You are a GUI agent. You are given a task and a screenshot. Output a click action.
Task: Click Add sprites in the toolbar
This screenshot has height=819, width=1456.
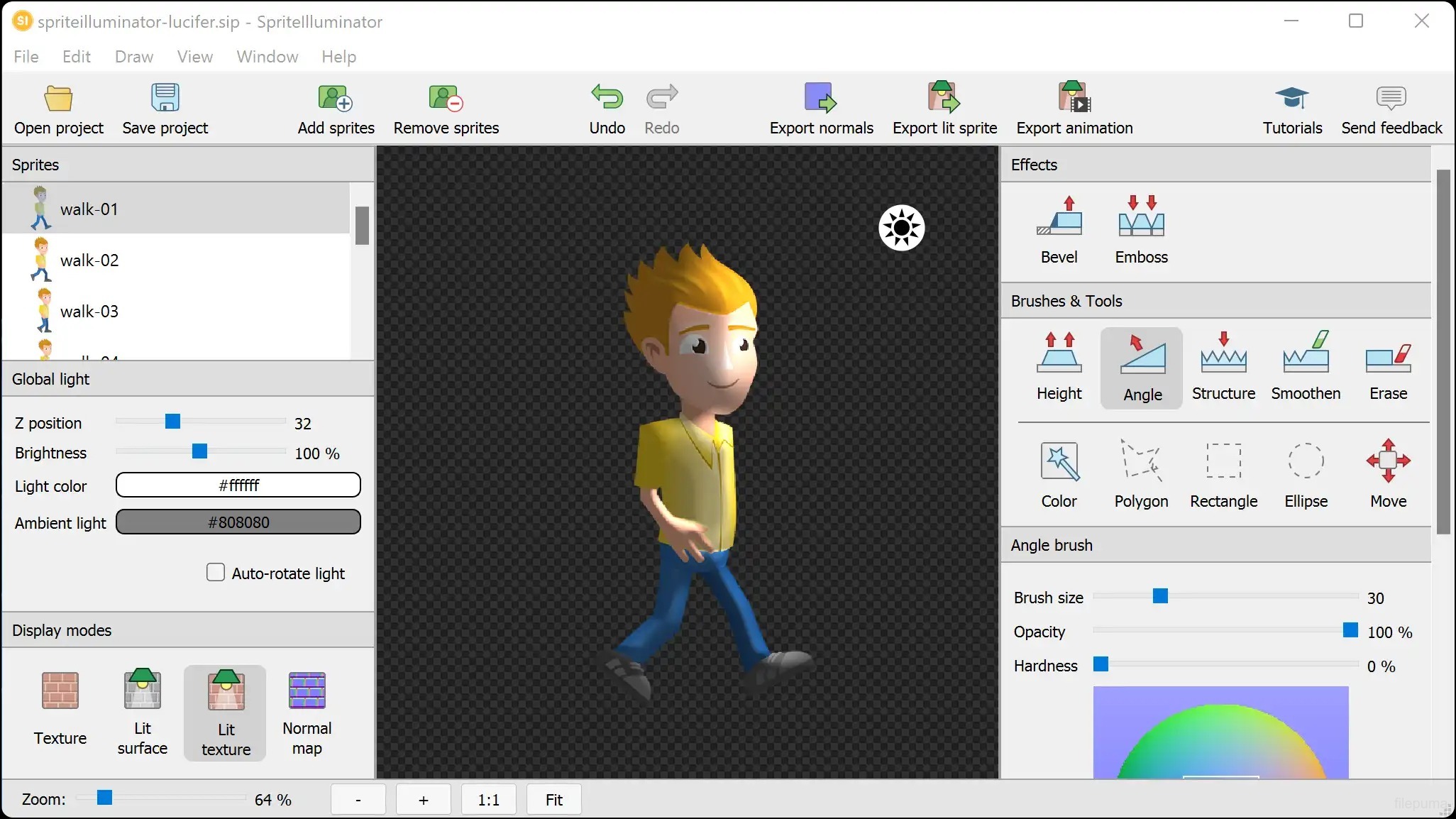[x=336, y=108]
